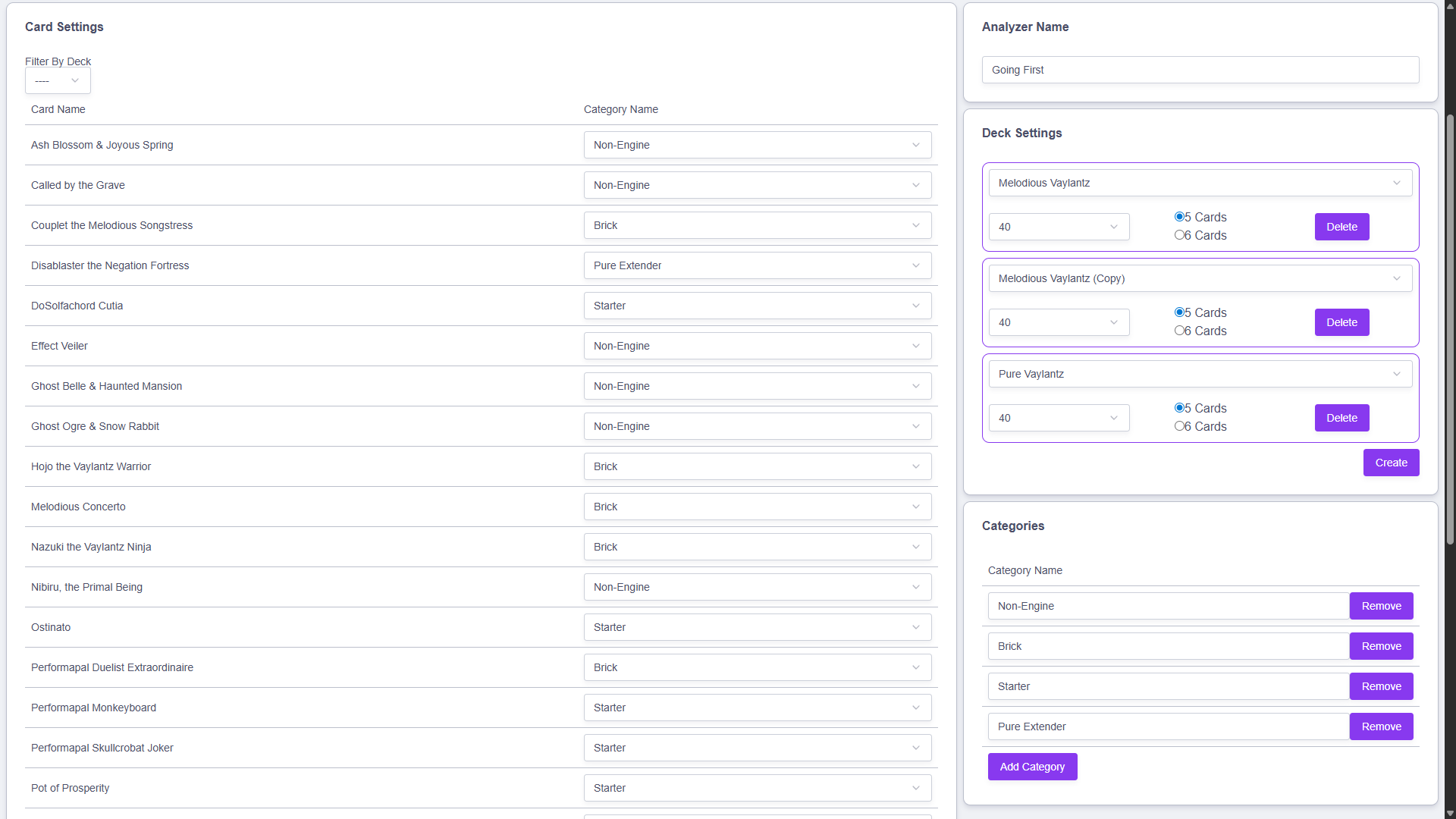Open the Melodious Vaylantz (Copy) deck selector

[1200, 278]
